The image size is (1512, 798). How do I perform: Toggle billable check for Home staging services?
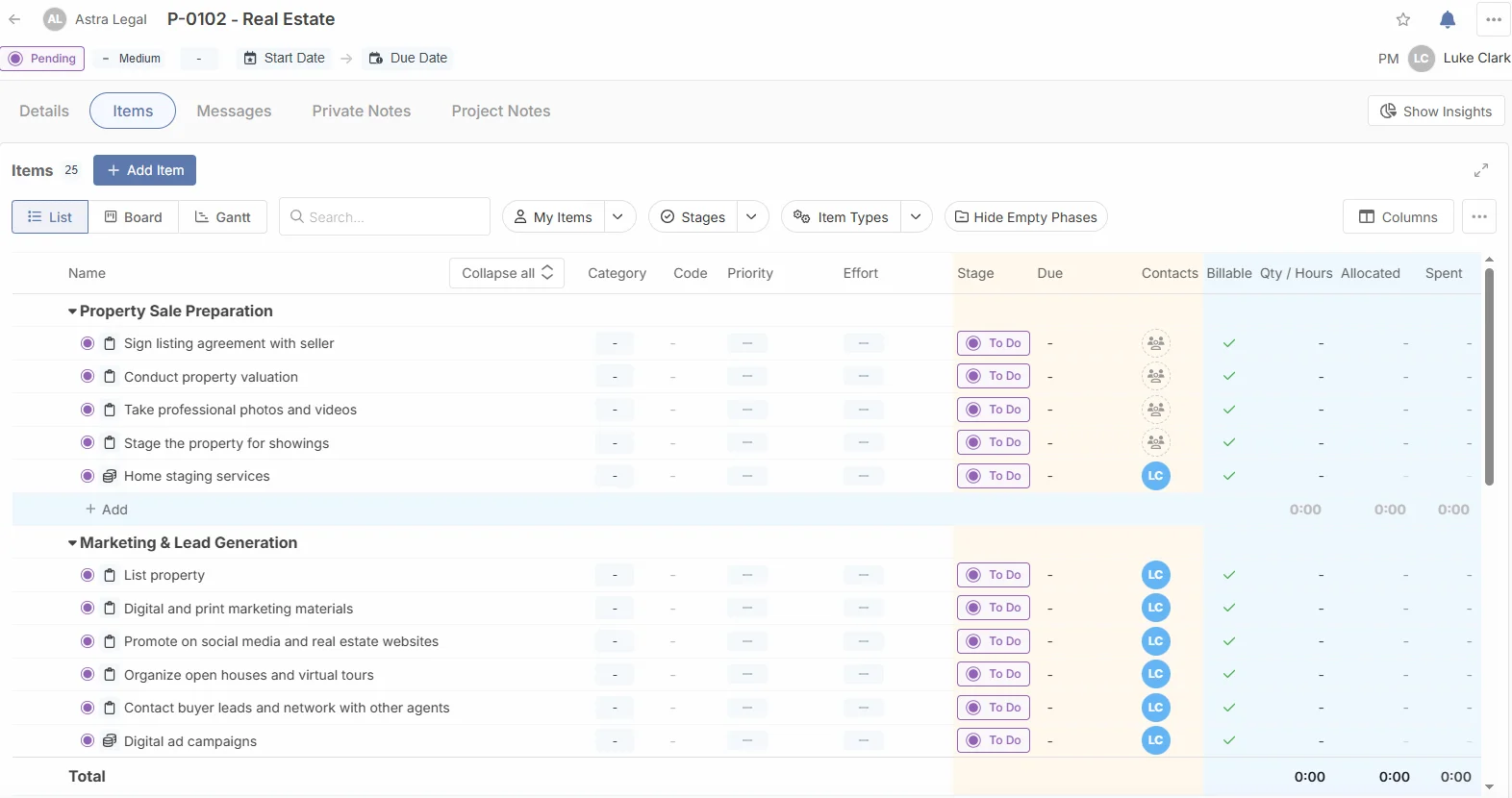1229,476
